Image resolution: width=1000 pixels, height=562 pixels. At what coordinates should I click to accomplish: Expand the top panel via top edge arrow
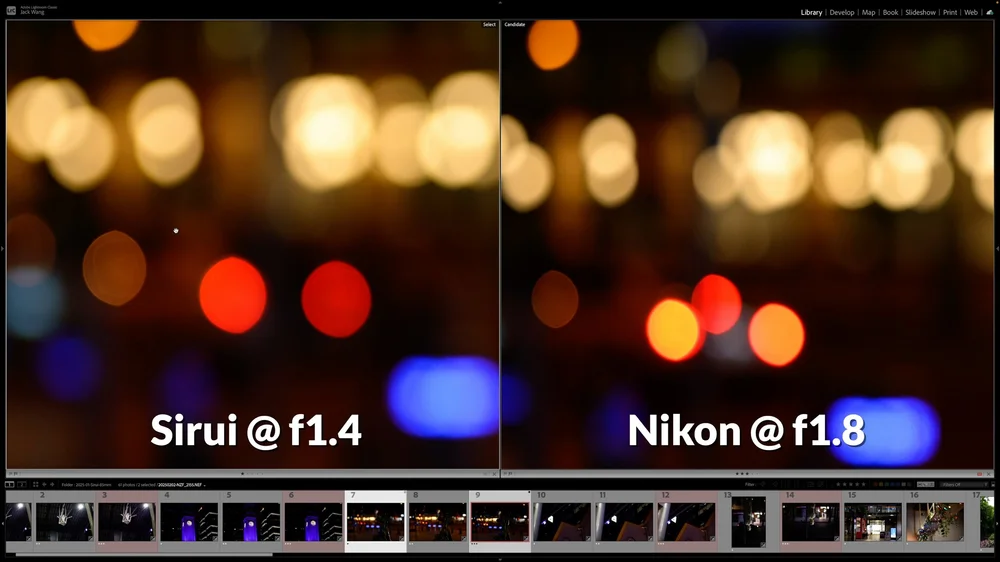[500, 3]
